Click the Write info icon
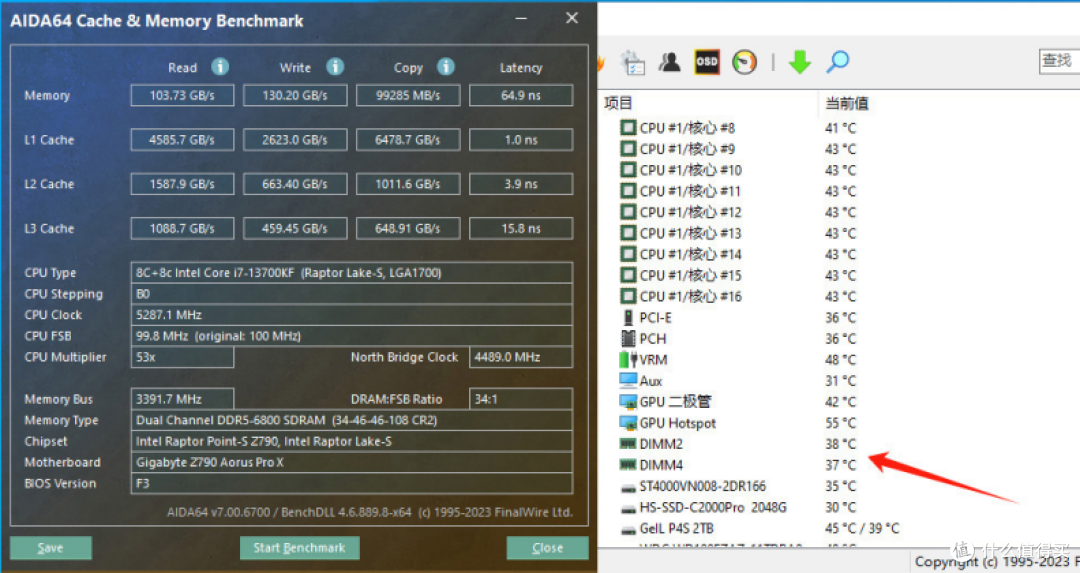The height and width of the screenshot is (573, 1080). [x=335, y=67]
